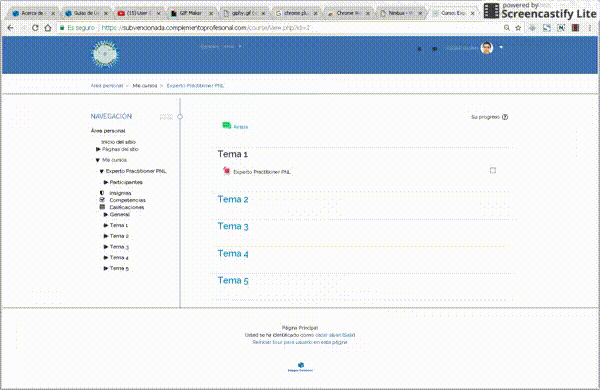Expand Tema 1 arrow in navigation tree
This screenshot has height=390, width=600.
click(106, 225)
